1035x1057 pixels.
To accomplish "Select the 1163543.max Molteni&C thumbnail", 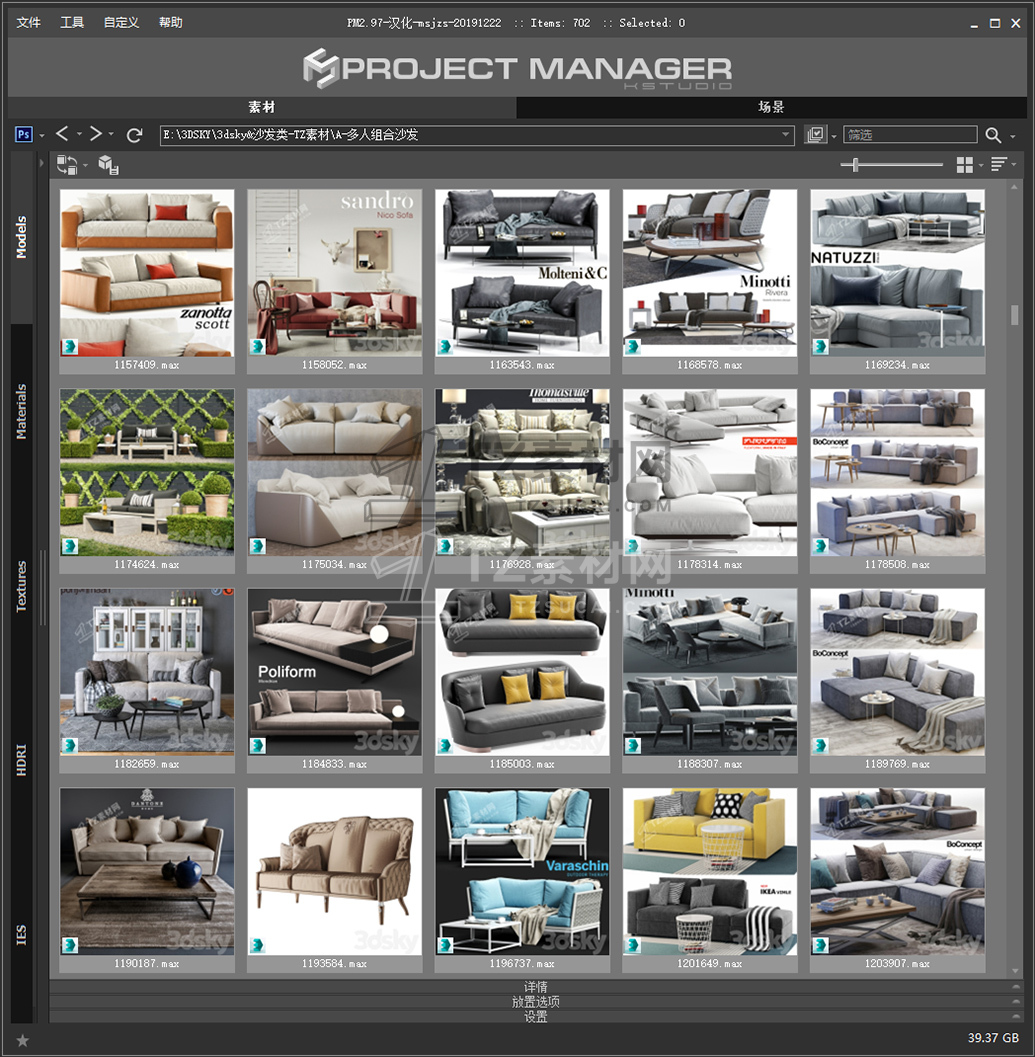I will pos(522,273).
